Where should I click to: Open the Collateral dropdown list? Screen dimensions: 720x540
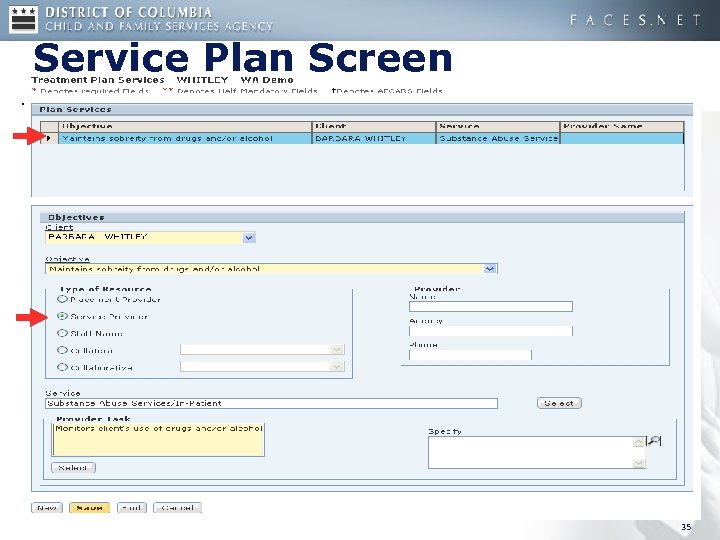337,350
